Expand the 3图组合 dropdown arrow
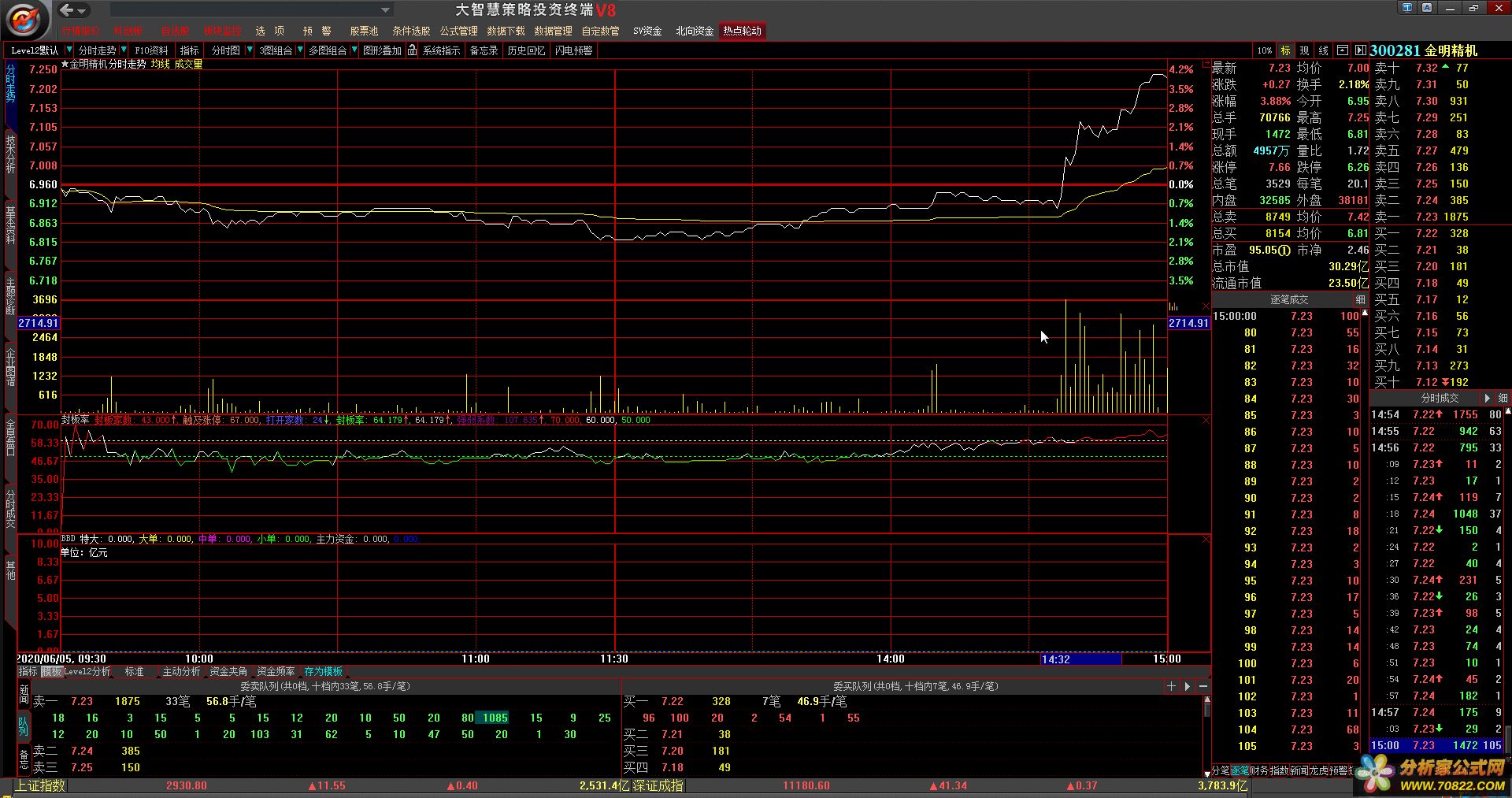 point(300,50)
